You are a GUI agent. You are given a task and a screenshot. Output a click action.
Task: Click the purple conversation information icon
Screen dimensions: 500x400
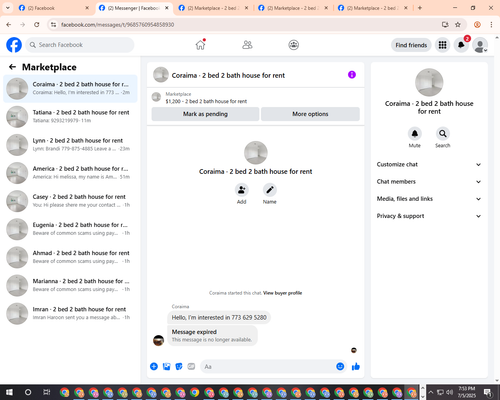click(x=352, y=75)
